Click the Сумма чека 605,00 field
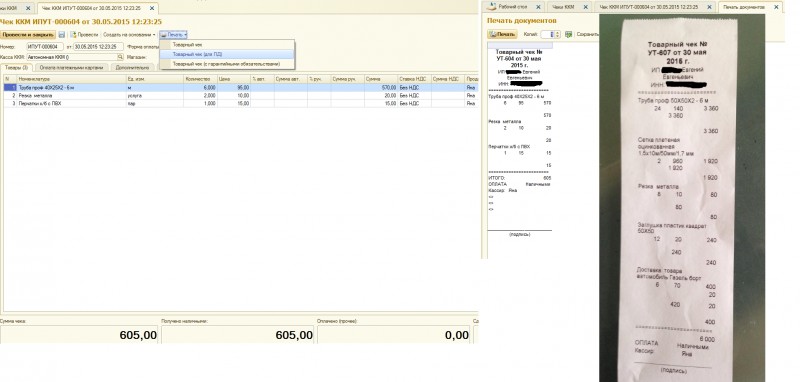The image size is (800, 382). click(x=79, y=335)
